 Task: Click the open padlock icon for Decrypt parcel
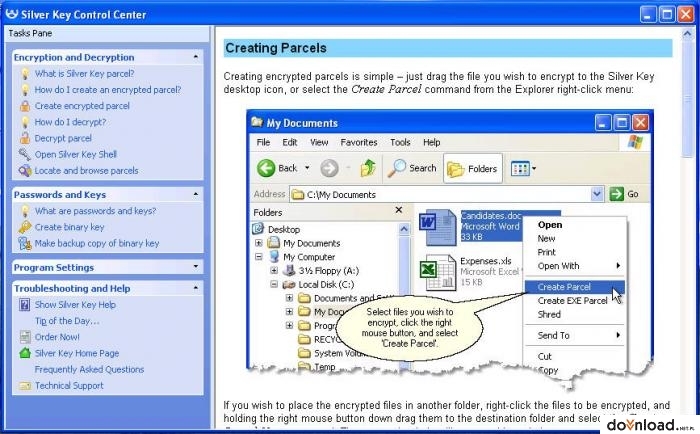pyautogui.click(x=25, y=138)
